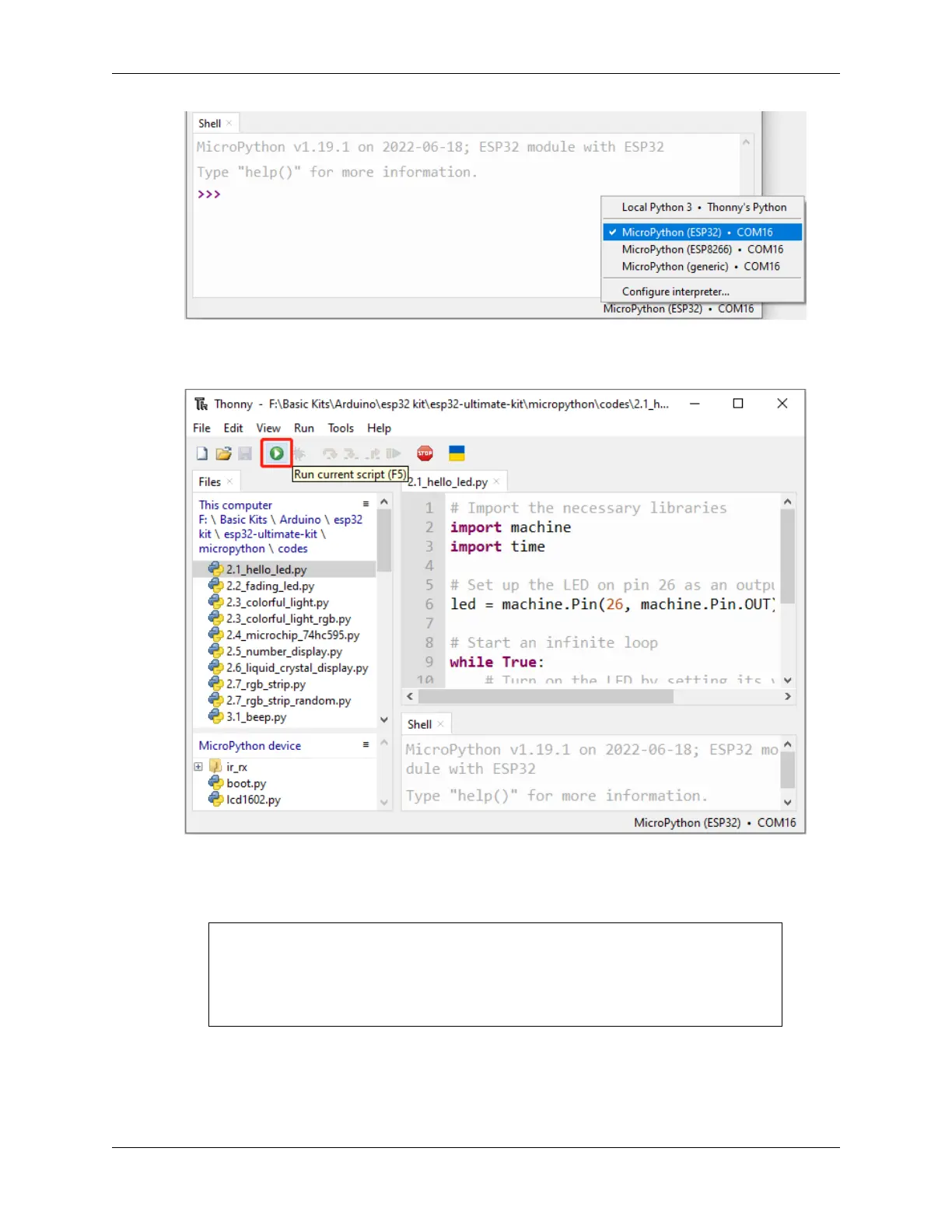The height and width of the screenshot is (1232, 952).
Task: Click the Debug current script bug icon
Action: pos(299,453)
